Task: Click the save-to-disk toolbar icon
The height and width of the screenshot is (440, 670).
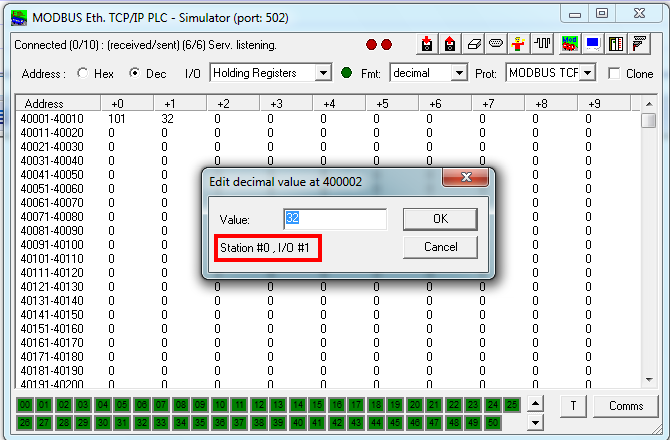Action: pos(426,44)
